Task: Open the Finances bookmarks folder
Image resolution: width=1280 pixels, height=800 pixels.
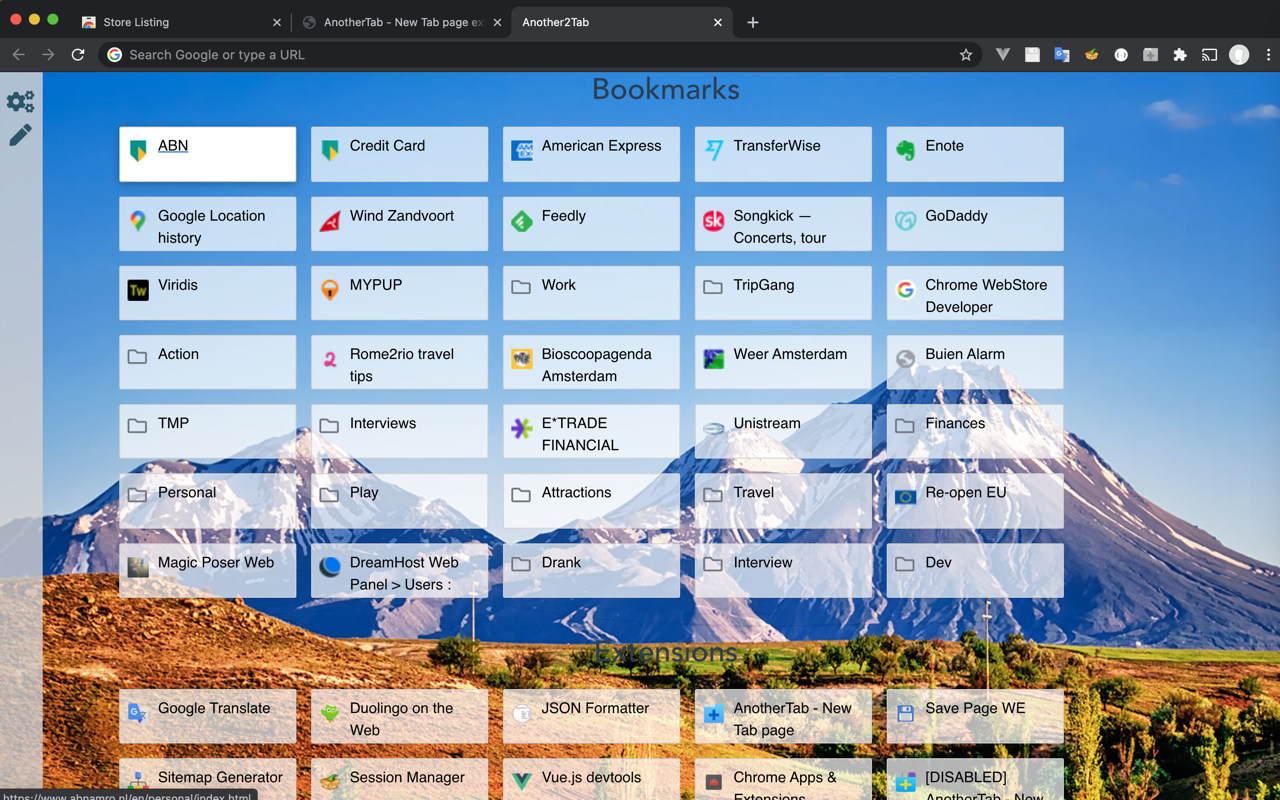Action: [x=975, y=430]
